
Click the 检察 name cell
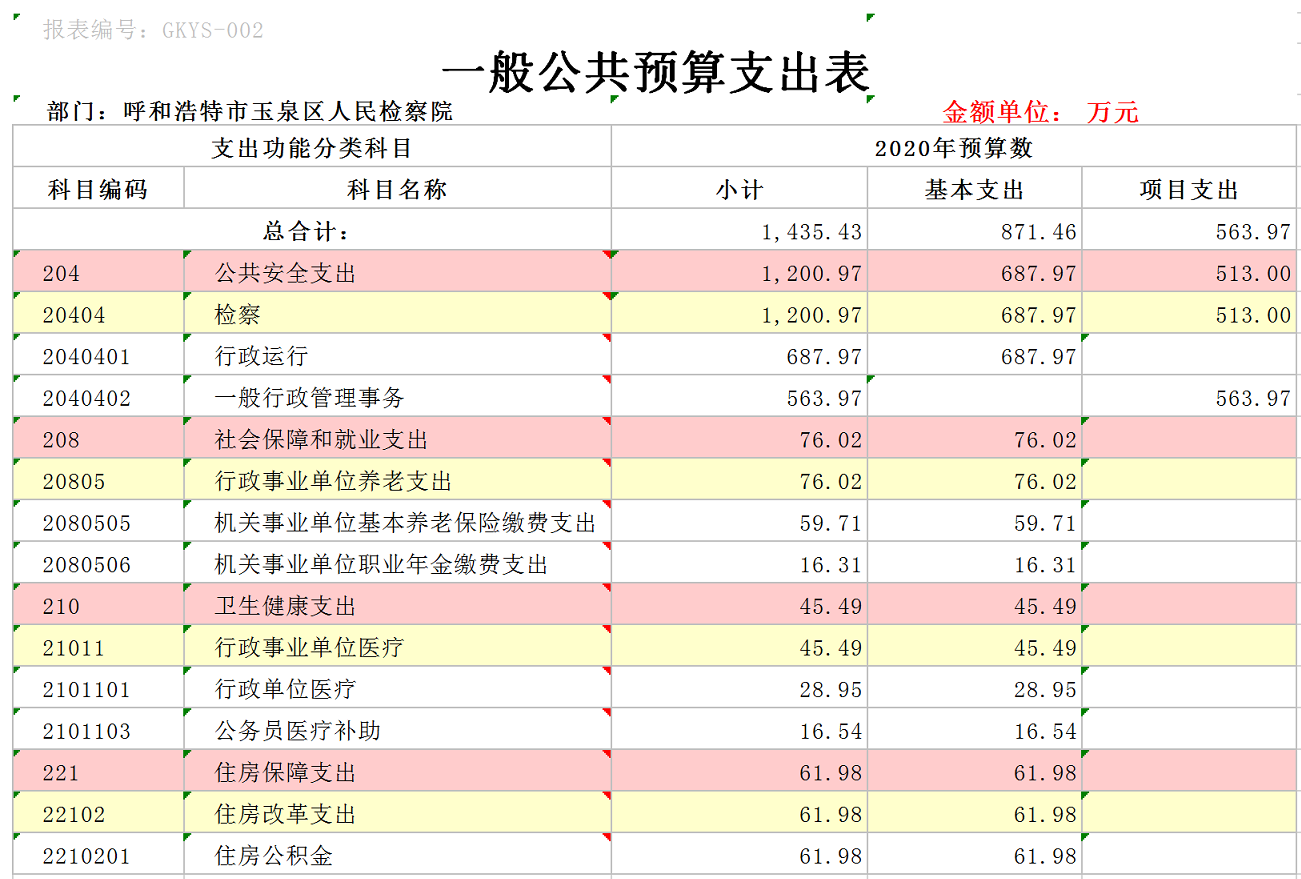[398, 314]
